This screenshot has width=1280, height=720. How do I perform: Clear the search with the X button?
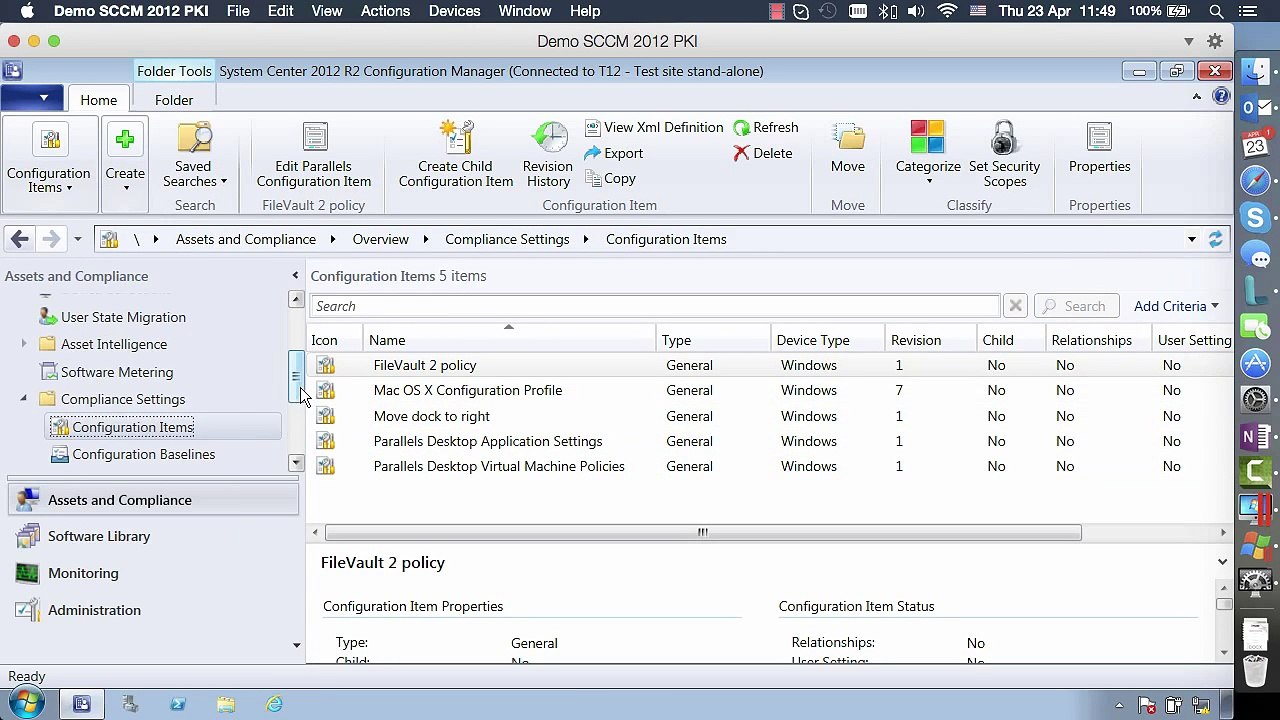tap(1015, 306)
